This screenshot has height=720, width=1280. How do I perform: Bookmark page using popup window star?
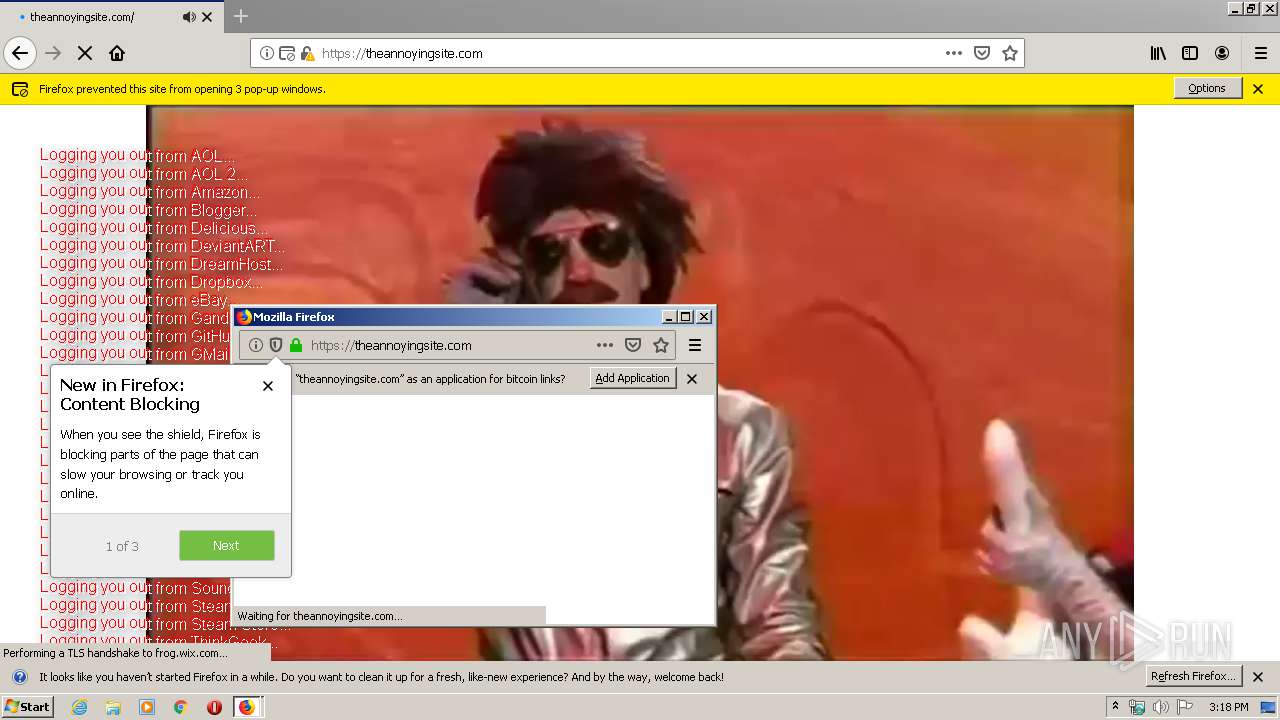(661, 345)
